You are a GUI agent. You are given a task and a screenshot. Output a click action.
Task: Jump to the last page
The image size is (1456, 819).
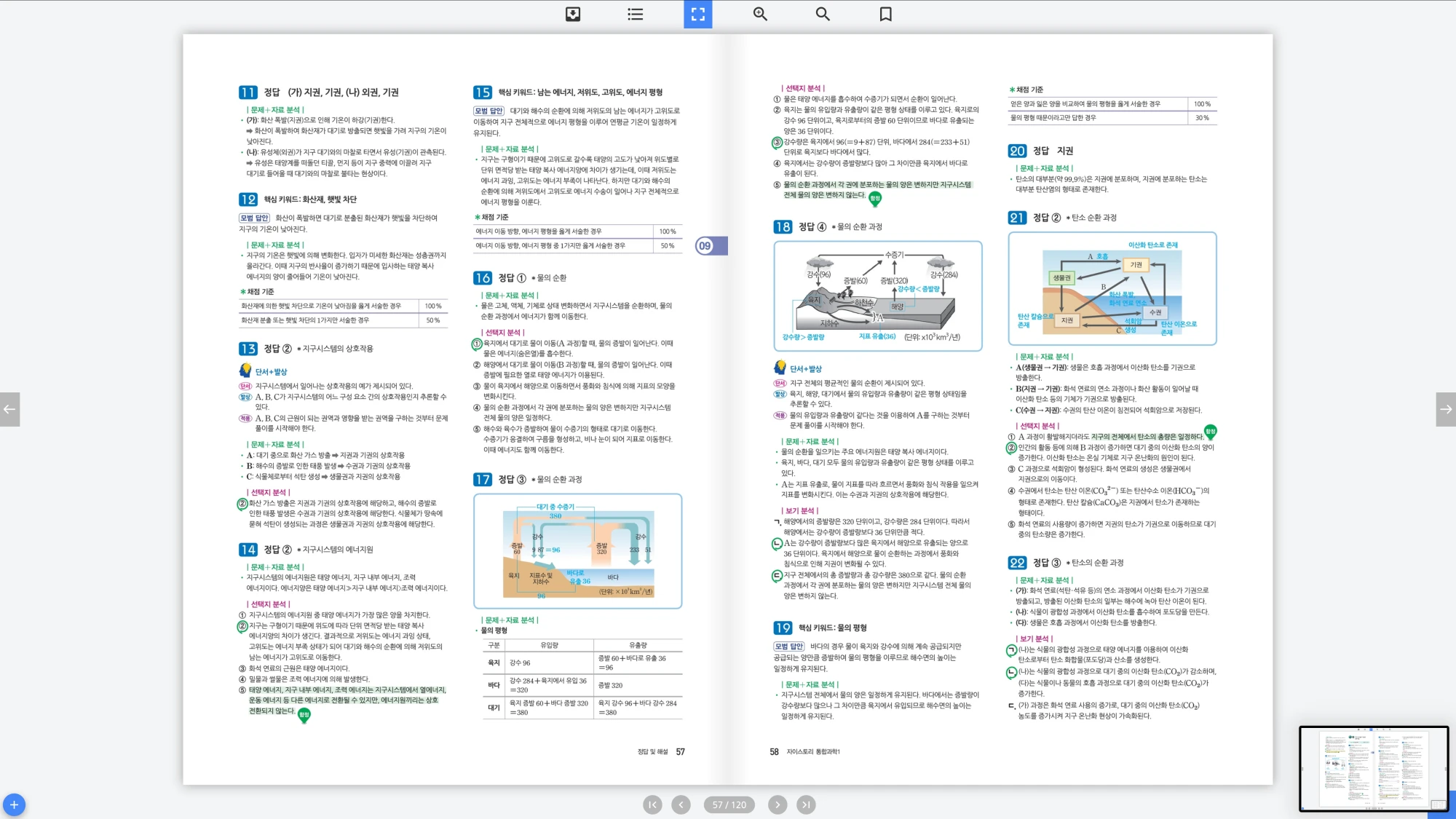(806, 804)
